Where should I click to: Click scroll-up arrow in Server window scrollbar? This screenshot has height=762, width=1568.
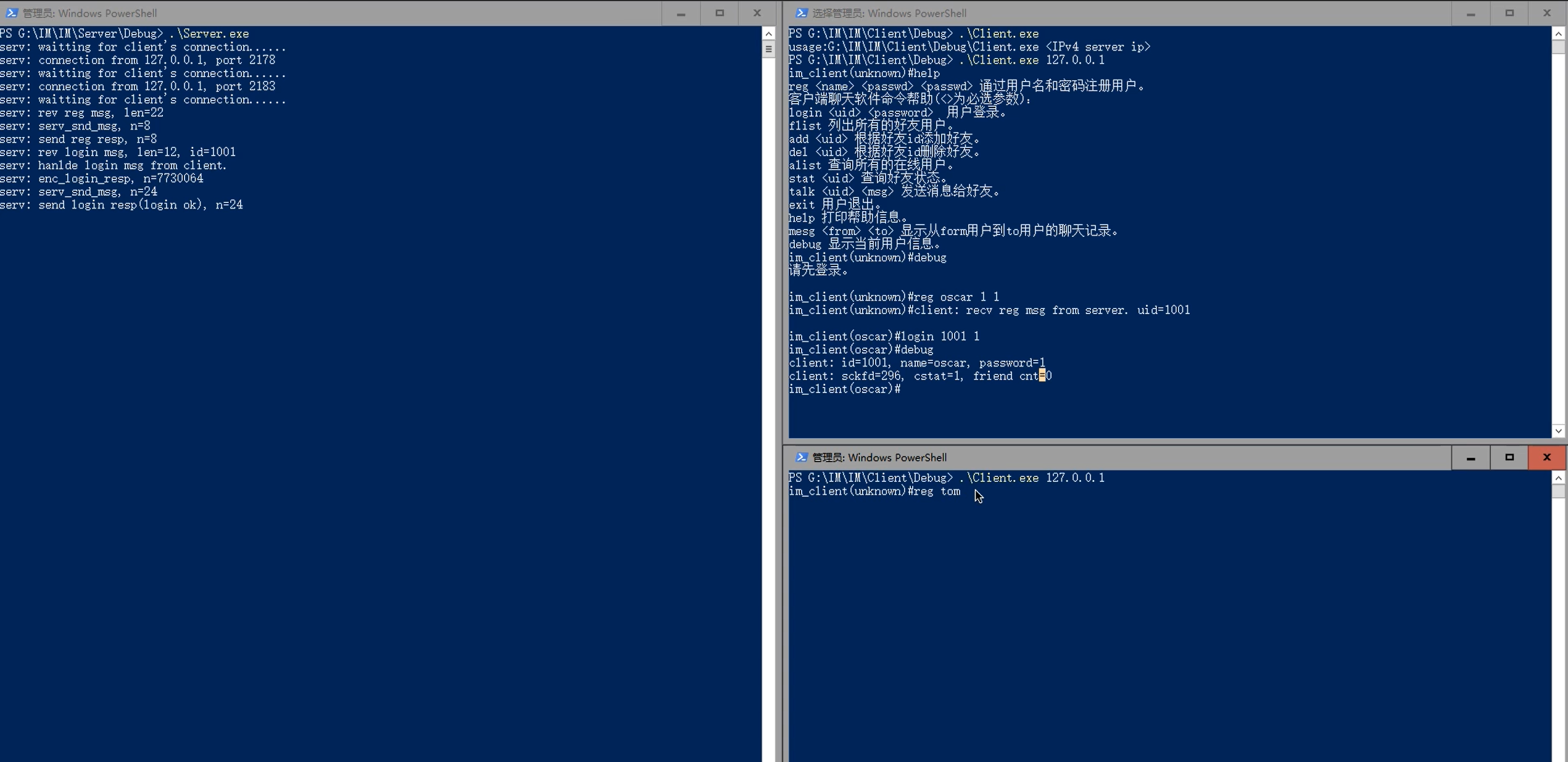pos(768,33)
